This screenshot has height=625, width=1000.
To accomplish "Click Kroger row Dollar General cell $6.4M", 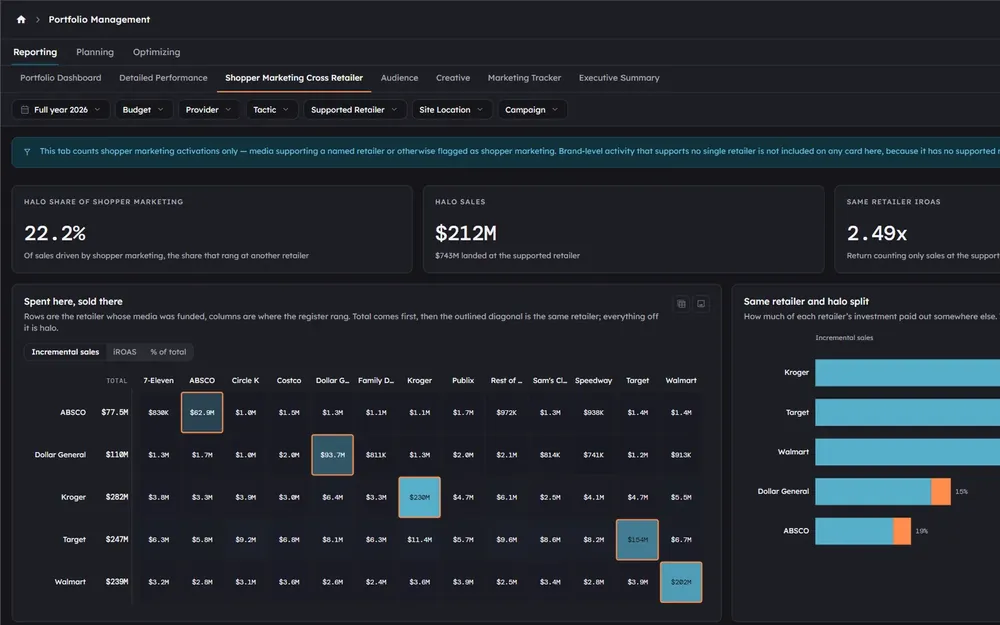I will click(332, 497).
